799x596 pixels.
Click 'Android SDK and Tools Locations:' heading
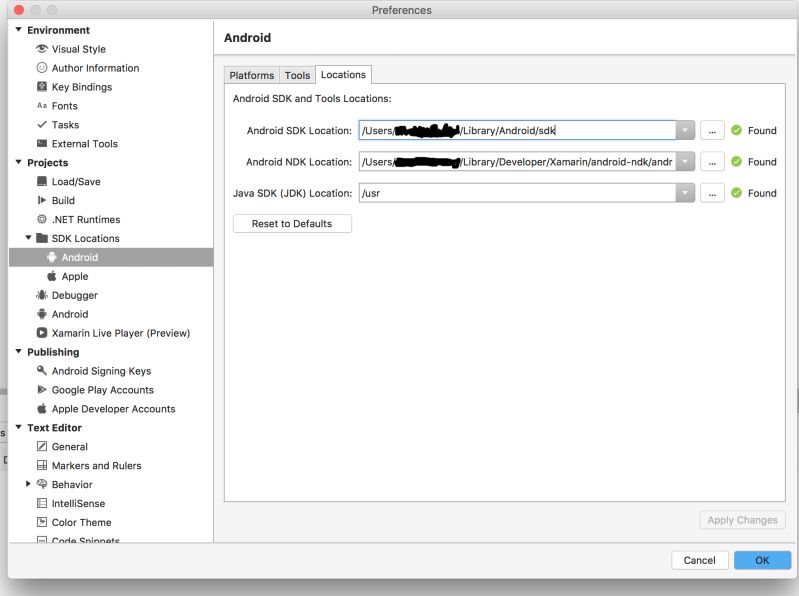312,98
